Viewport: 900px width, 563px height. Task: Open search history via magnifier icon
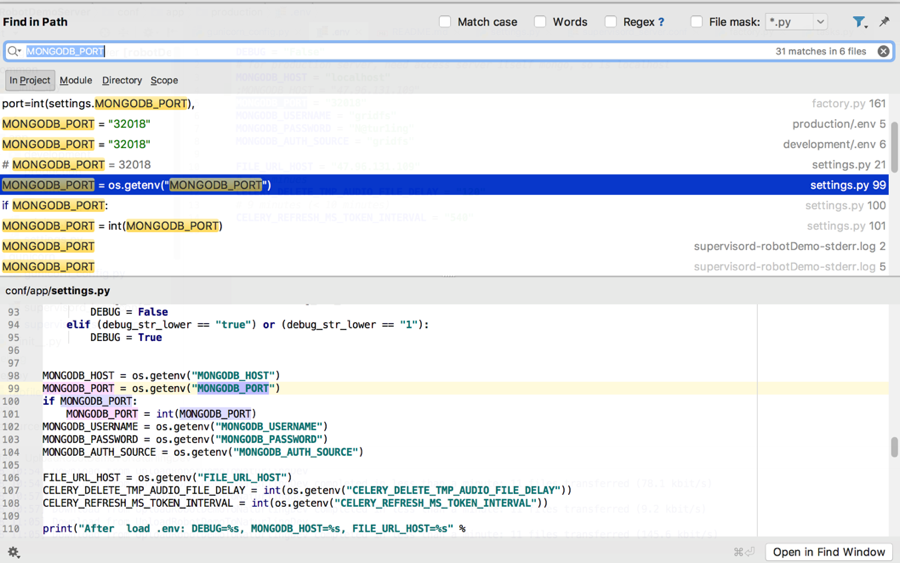(x=14, y=51)
